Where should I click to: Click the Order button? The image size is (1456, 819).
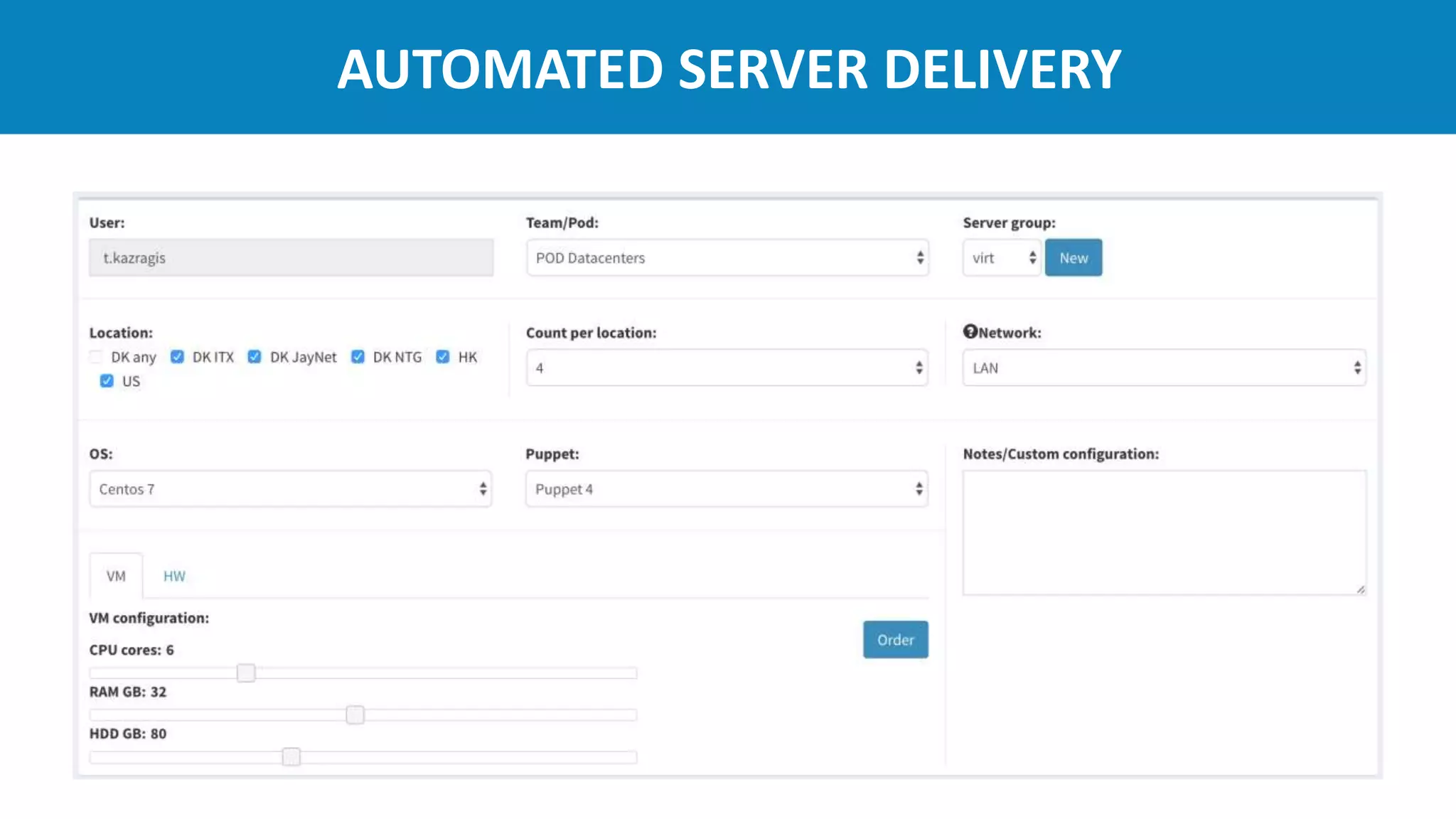(x=896, y=640)
